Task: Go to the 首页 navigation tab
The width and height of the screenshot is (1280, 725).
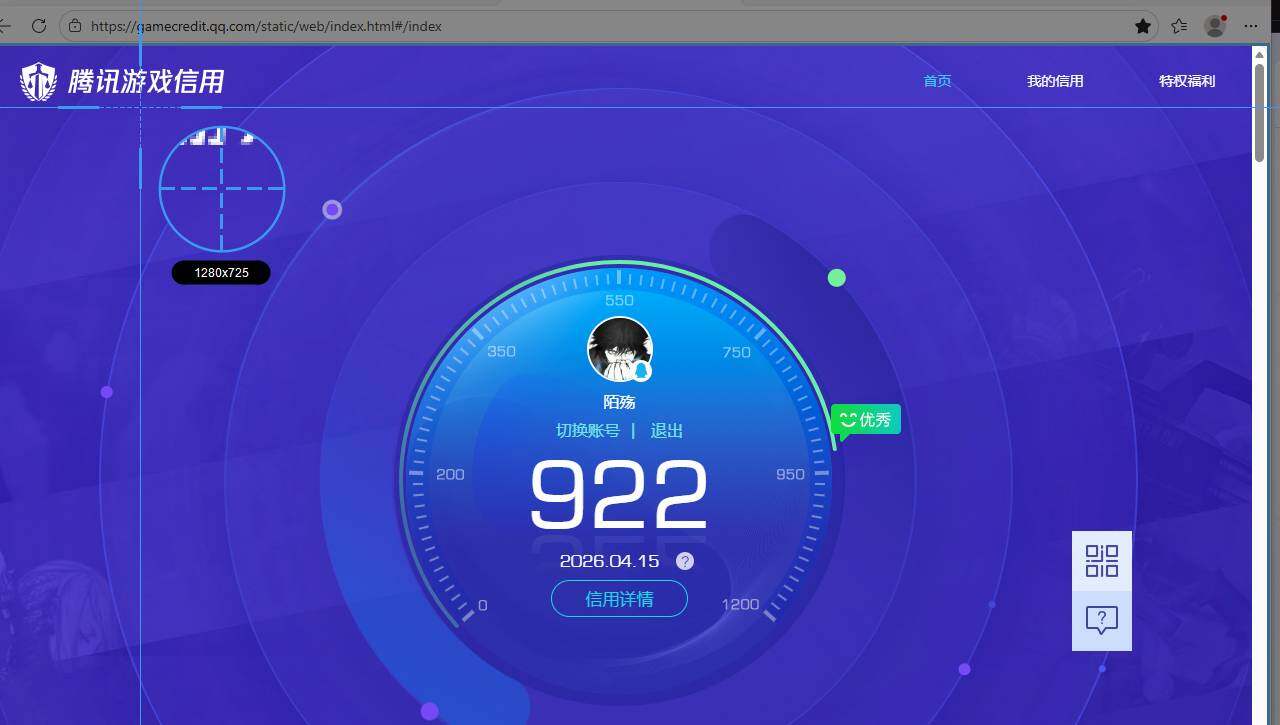Action: [x=937, y=81]
